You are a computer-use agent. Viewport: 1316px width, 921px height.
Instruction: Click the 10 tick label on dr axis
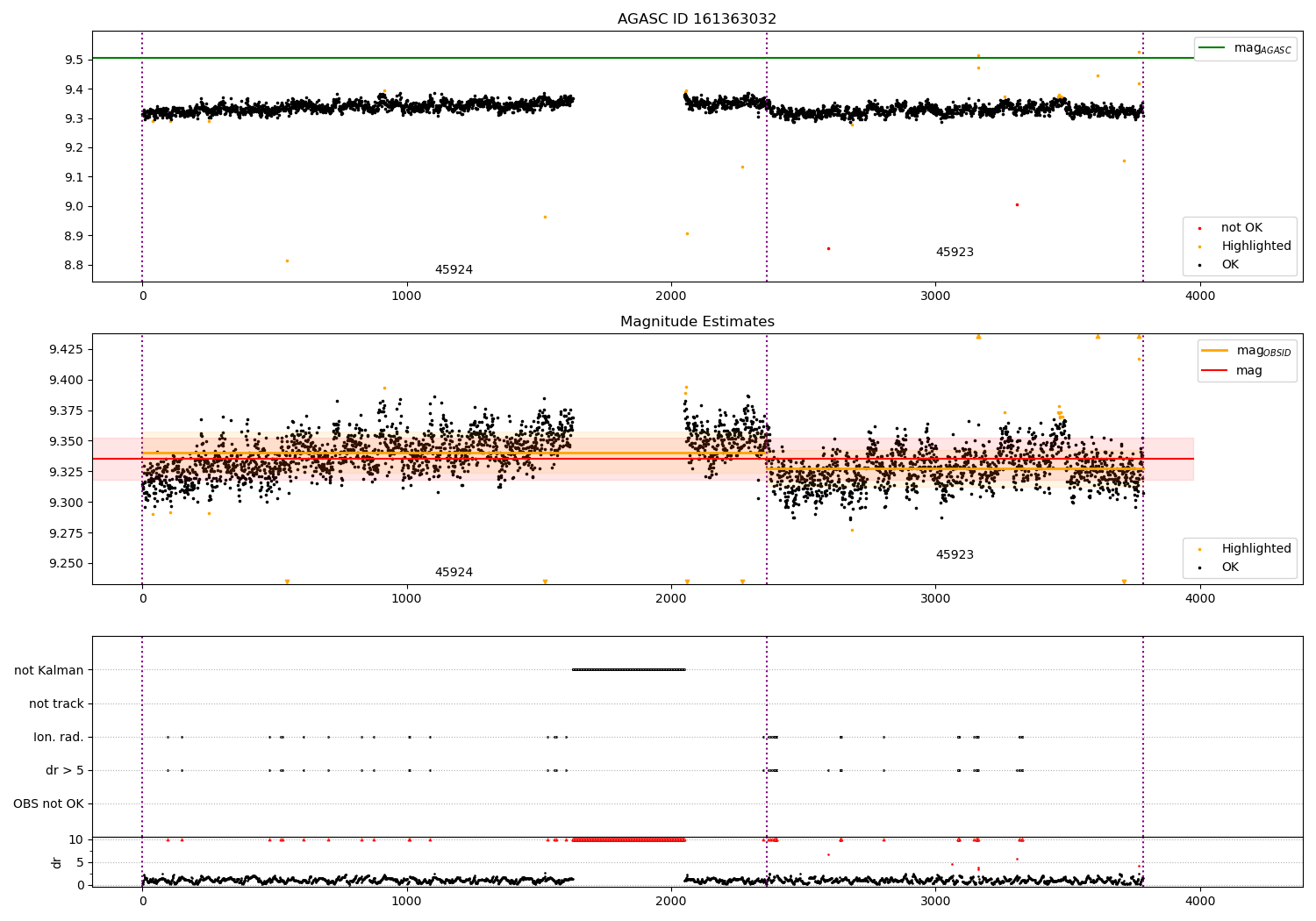[76, 839]
